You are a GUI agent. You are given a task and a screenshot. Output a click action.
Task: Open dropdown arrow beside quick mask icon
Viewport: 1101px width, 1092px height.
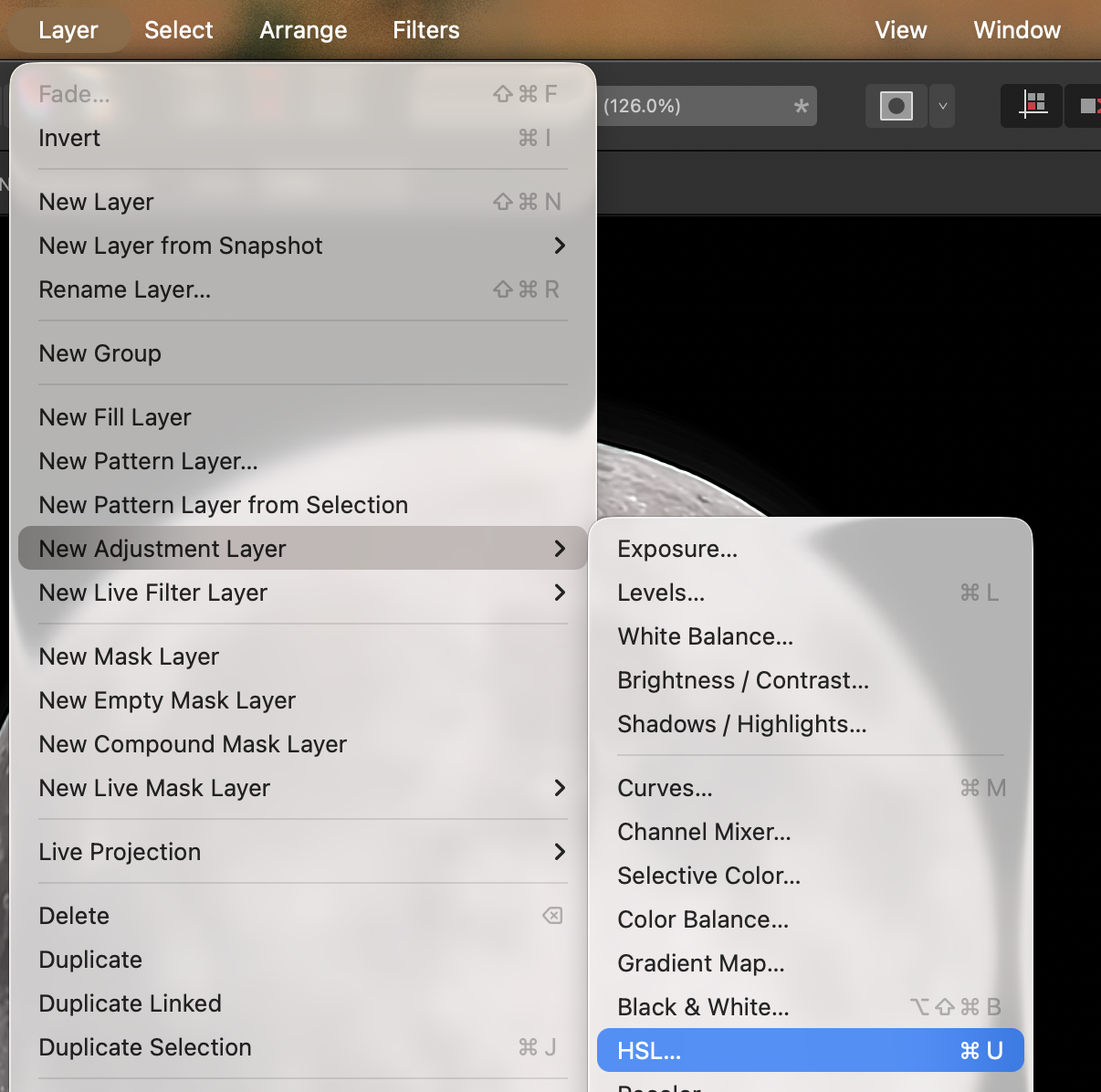click(943, 106)
